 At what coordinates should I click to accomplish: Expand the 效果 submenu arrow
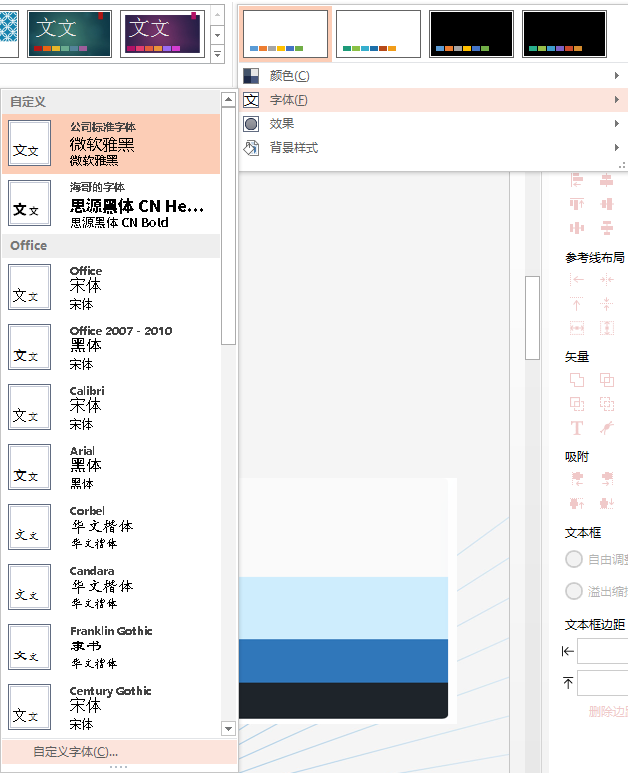tap(617, 124)
